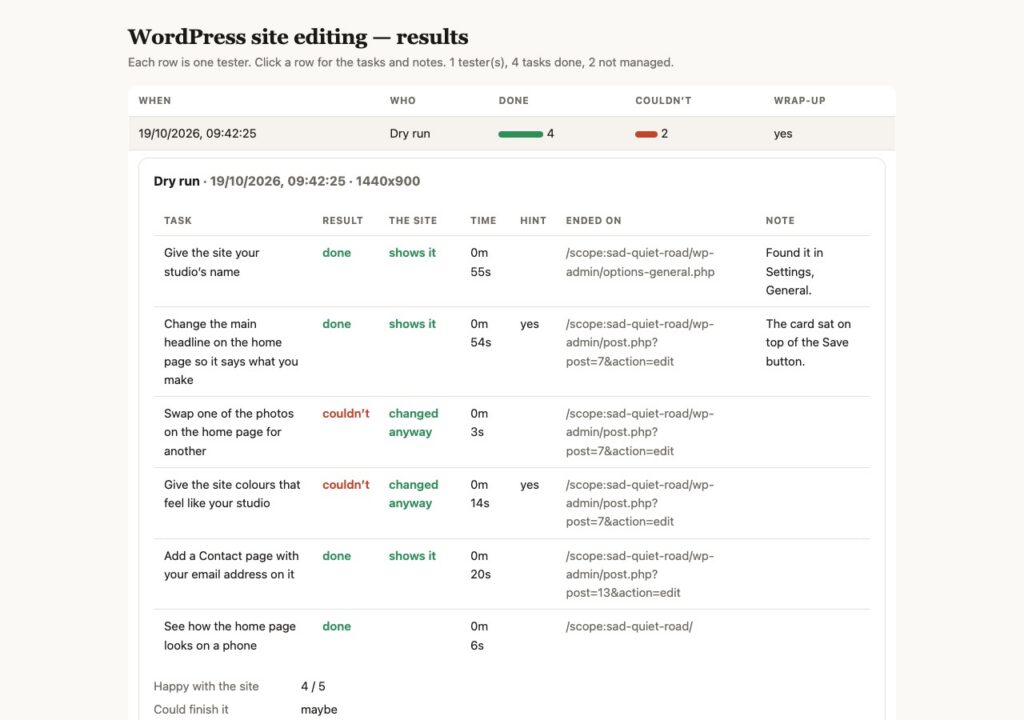The height and width of the screenshot is (720, 1024).
Task: Click the detail header 'Dry run · 19/10/2026'
Action: (287, 181)
